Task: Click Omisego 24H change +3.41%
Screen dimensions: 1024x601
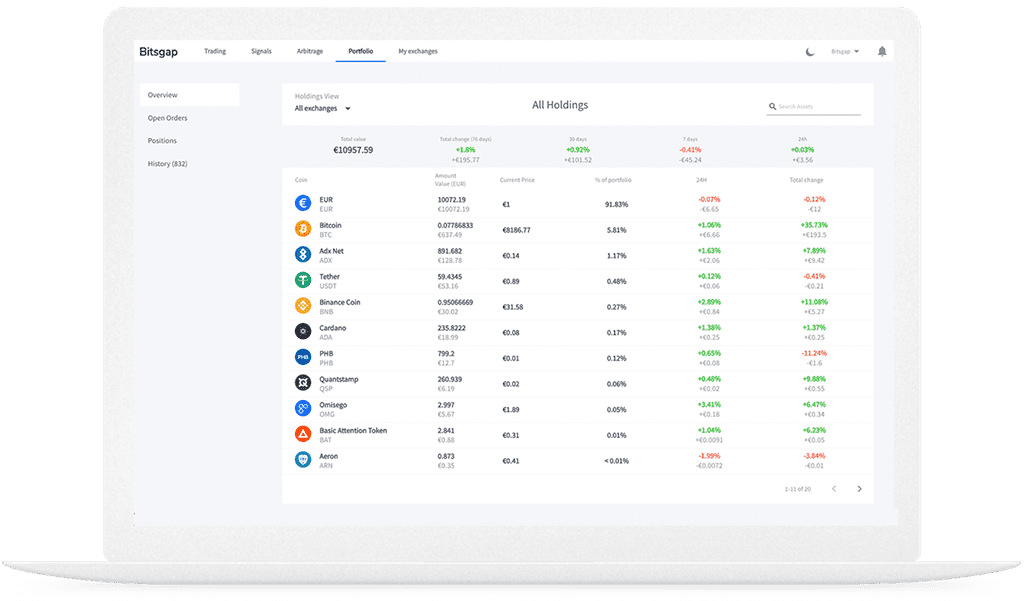Action: point(709,404)
